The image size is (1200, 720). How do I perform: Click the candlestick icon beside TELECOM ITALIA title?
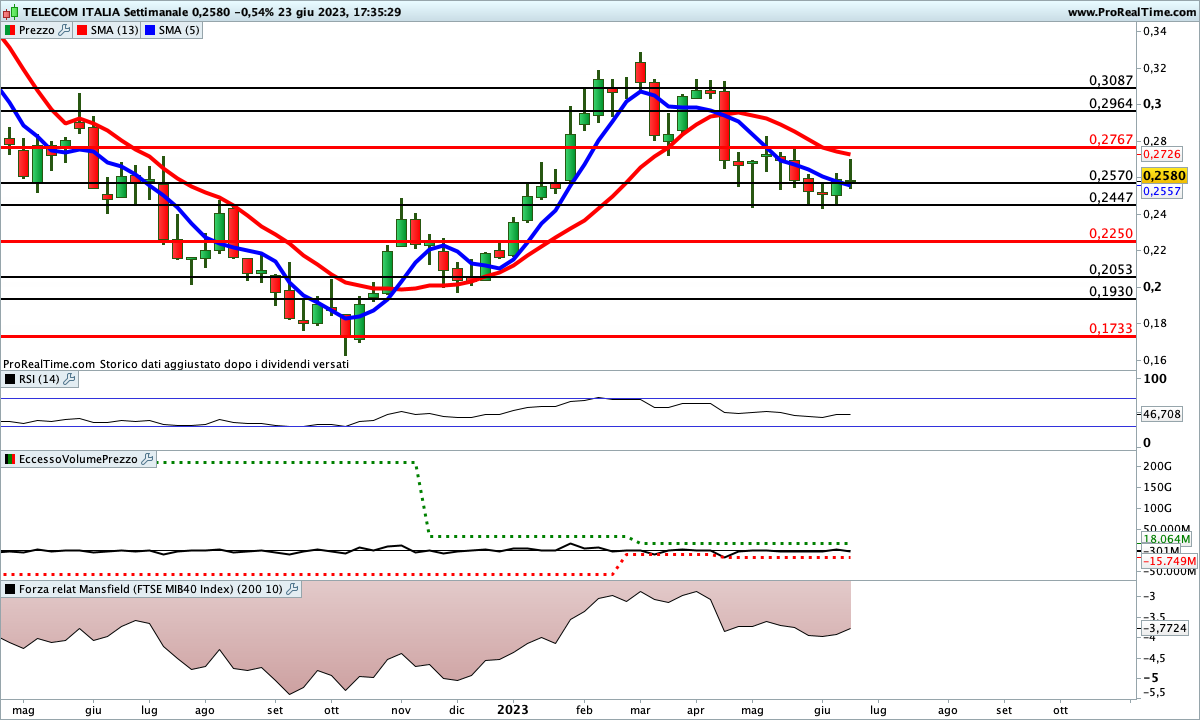9,11
